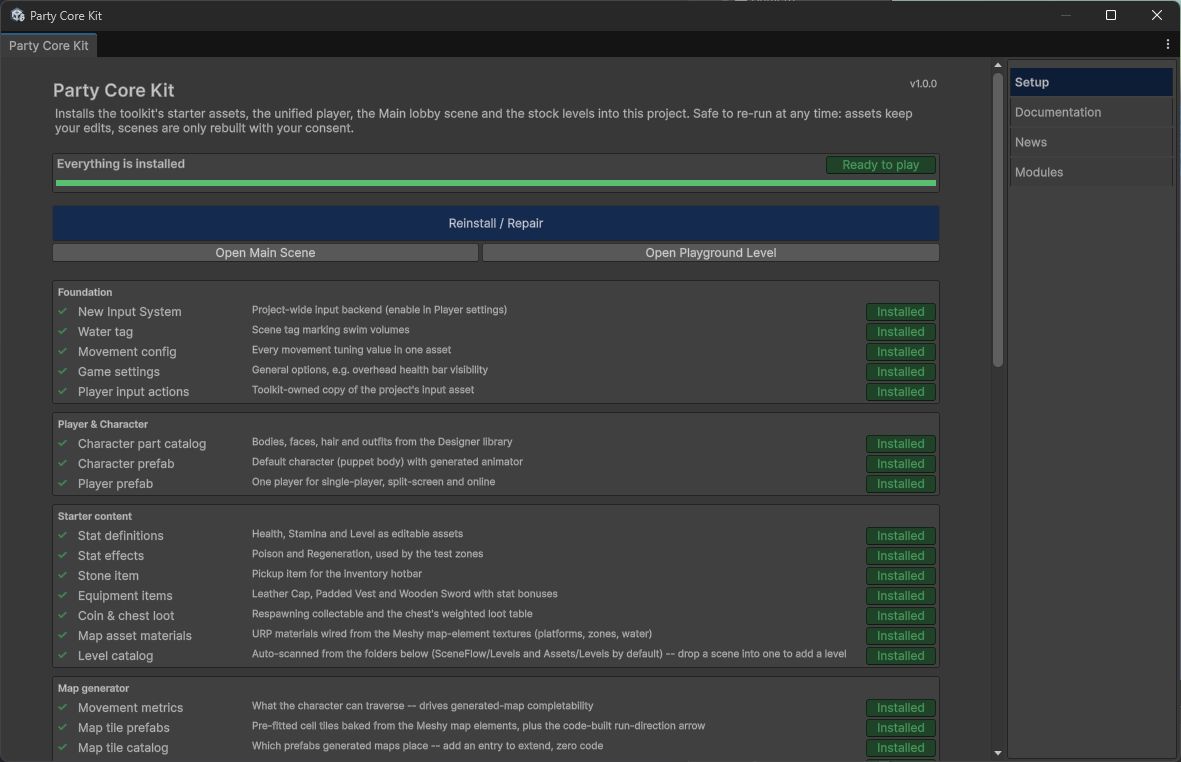The width and height of the screenshot is (1181, 762).
Task: Click checkmark icon beside Water tag
Action: click(x=63, y=331)
